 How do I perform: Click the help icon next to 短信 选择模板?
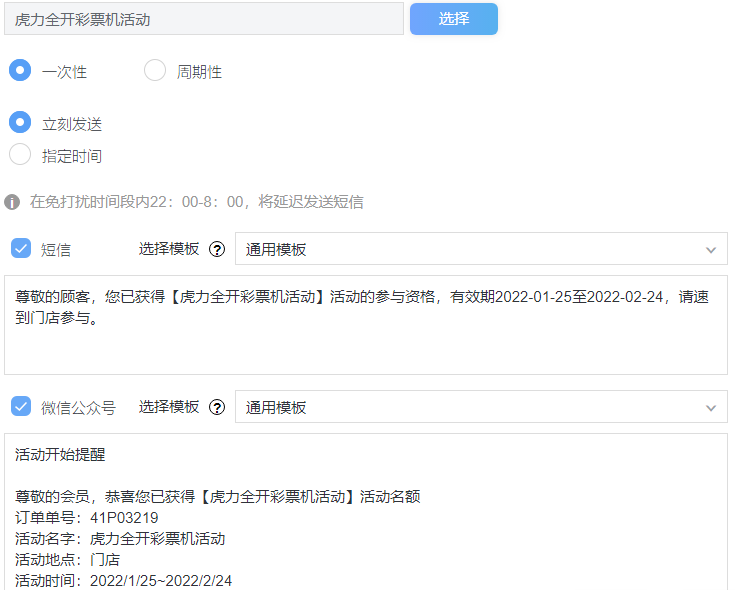(217, 249)
